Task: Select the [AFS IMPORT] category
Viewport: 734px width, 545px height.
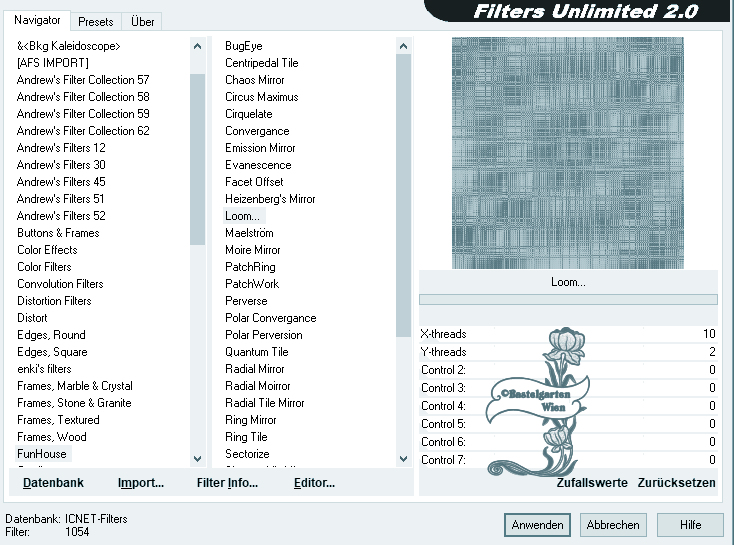Action: pyautogui.click(x=53, y=63)
